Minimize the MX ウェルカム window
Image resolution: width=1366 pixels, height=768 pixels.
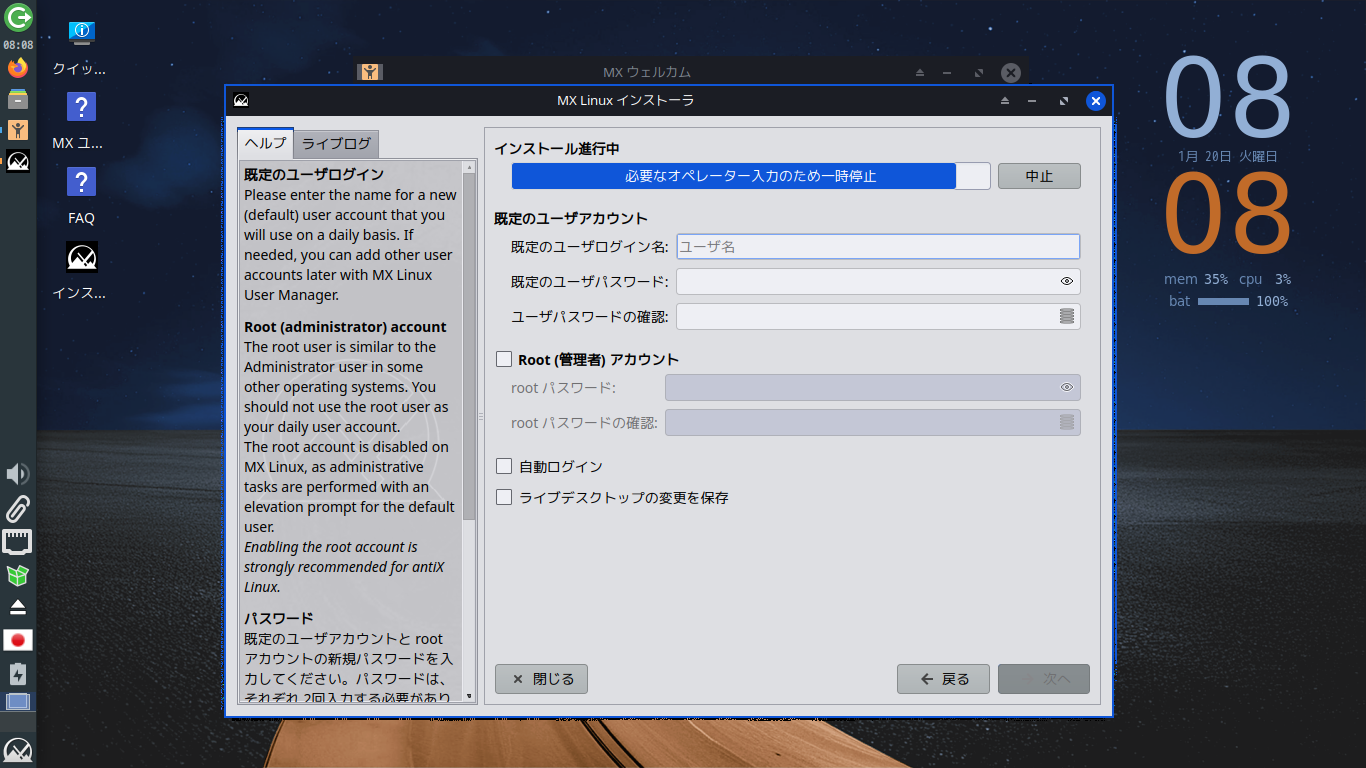[x=948, y=73]
